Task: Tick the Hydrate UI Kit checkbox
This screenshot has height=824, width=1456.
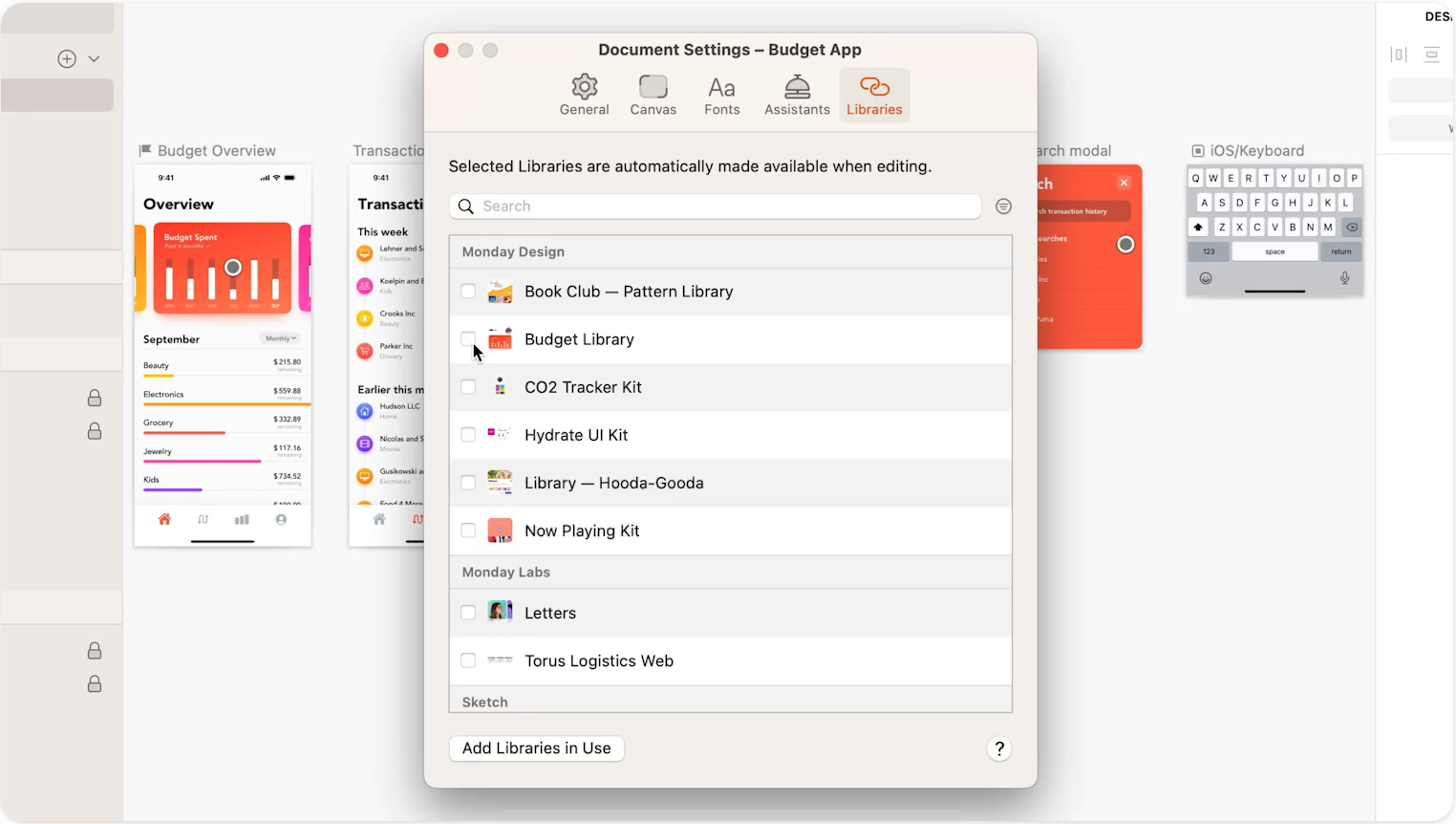Action: click(468, 435)
